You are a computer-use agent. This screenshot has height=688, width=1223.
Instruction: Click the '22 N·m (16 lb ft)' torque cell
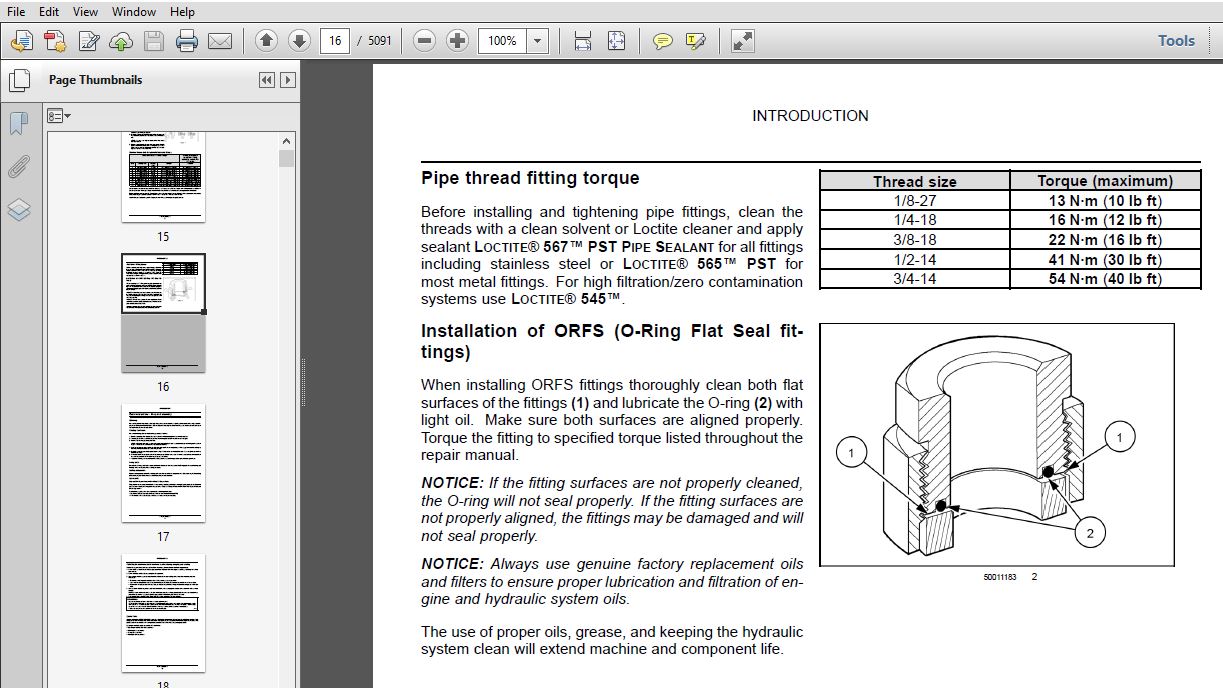point(1105,240)
